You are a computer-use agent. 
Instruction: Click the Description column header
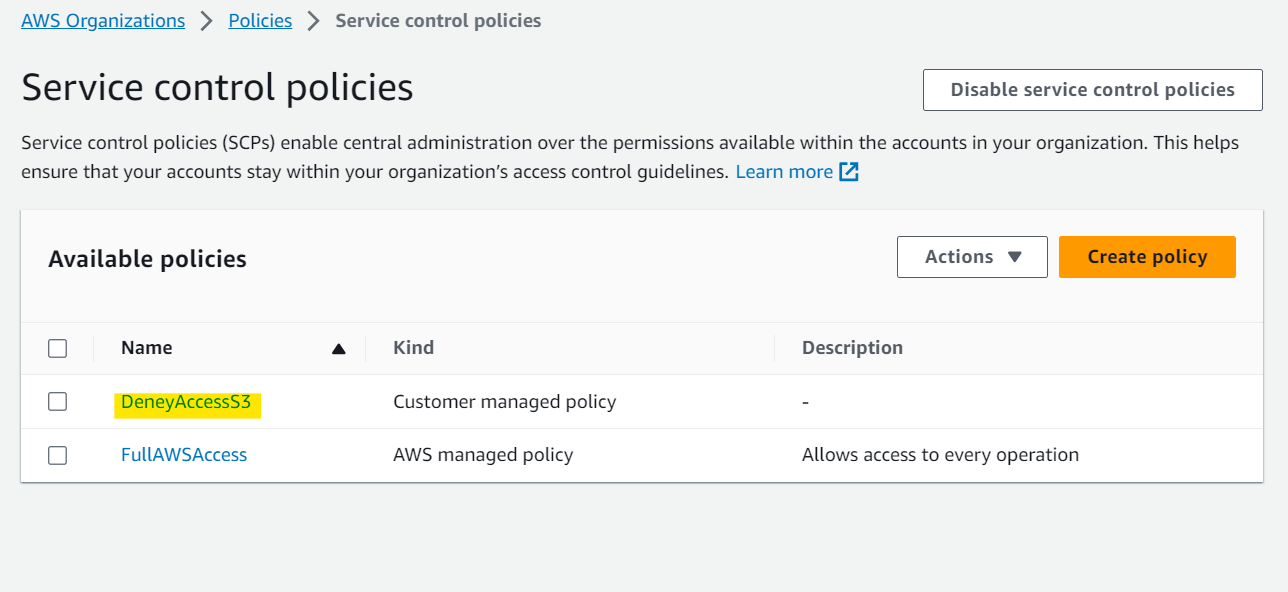852,348
